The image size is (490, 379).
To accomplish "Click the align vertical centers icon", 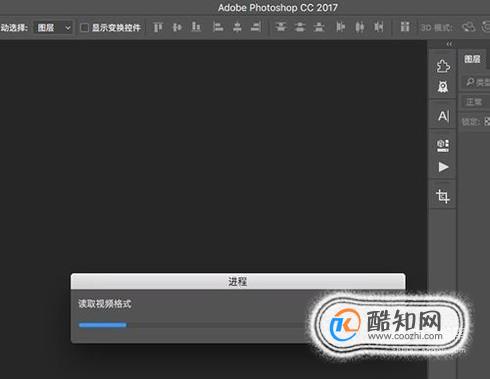I will [x=177, y=27].
